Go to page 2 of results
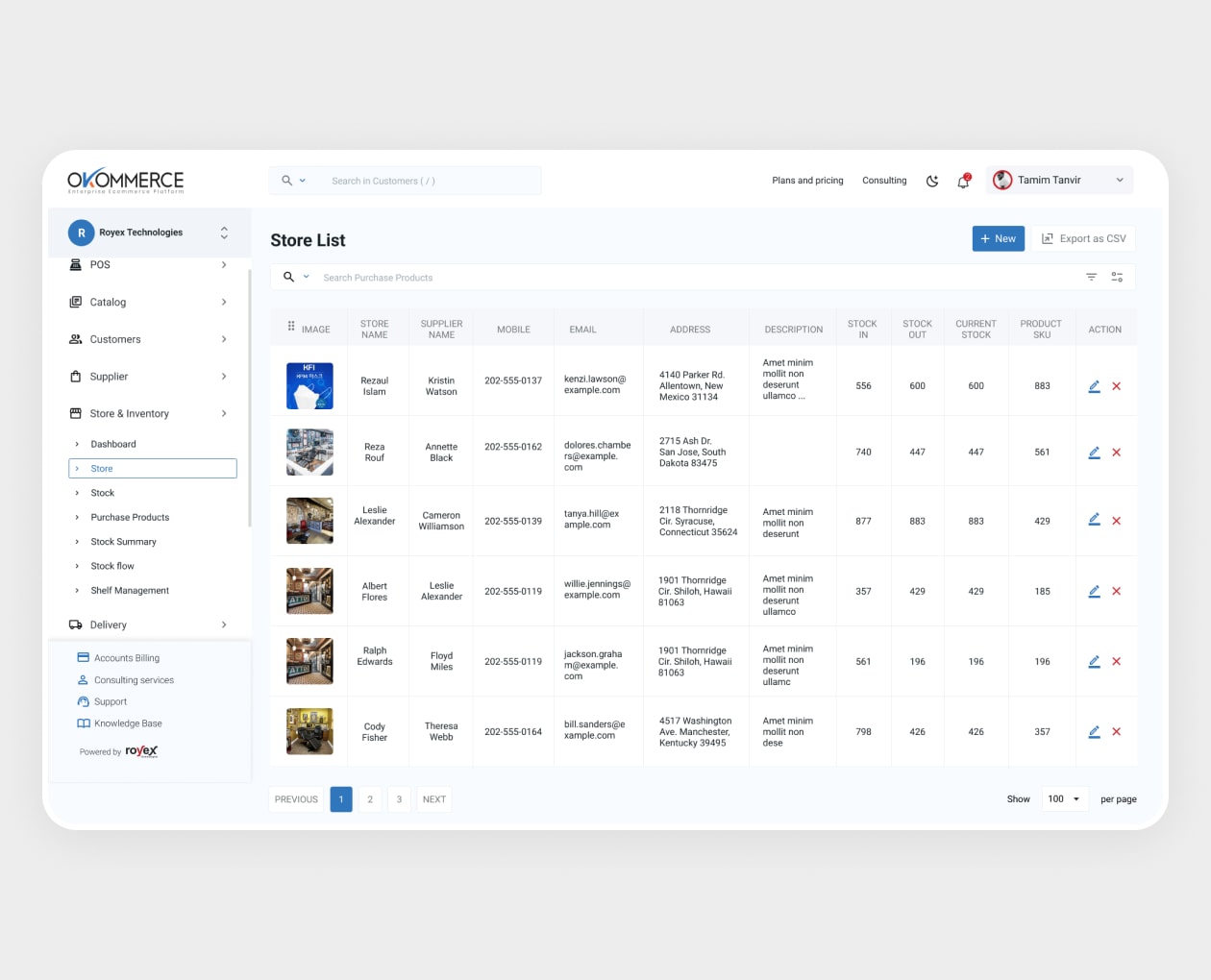 pos(370,799)
